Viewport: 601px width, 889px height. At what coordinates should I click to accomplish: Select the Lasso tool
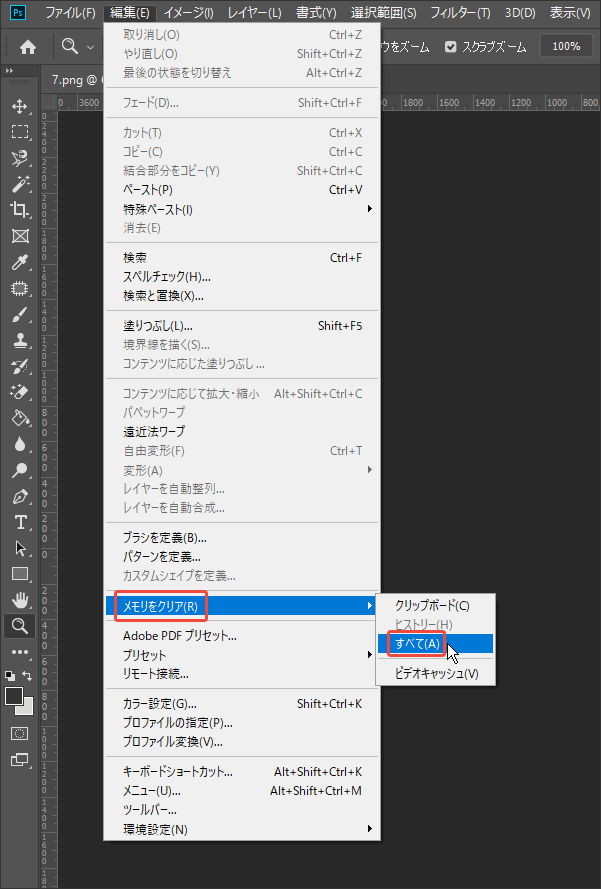click(x=20, y=158)
